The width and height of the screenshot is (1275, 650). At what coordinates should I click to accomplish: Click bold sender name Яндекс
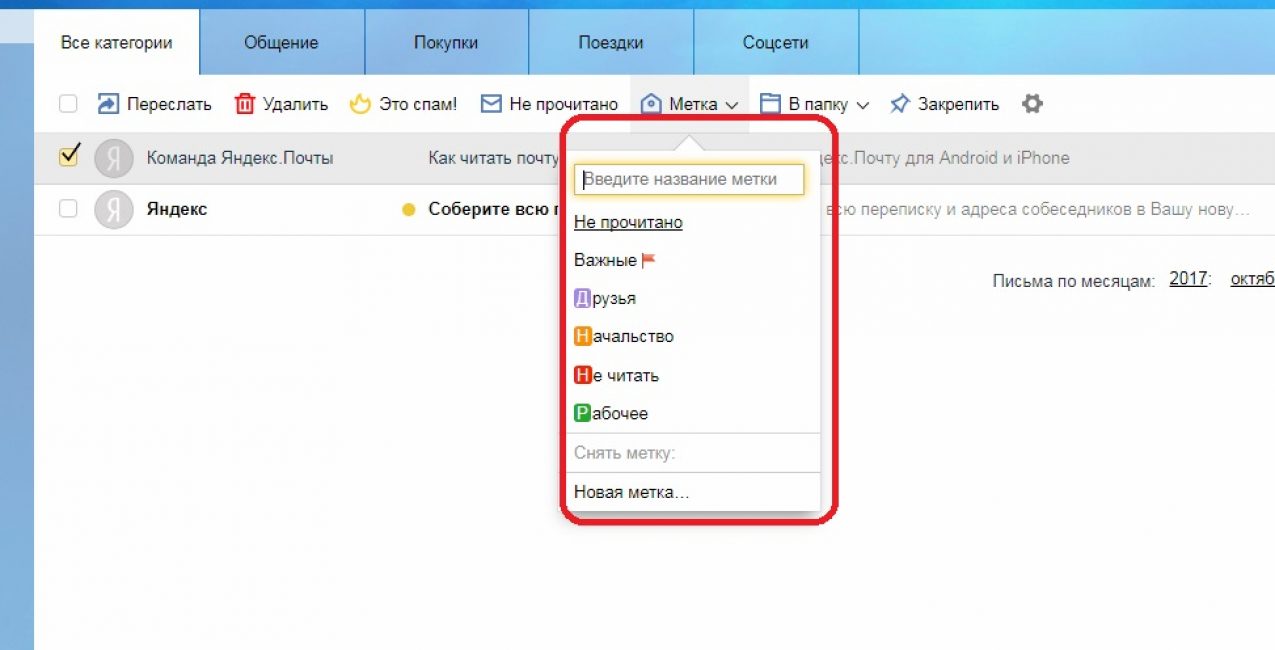[177, 210]
